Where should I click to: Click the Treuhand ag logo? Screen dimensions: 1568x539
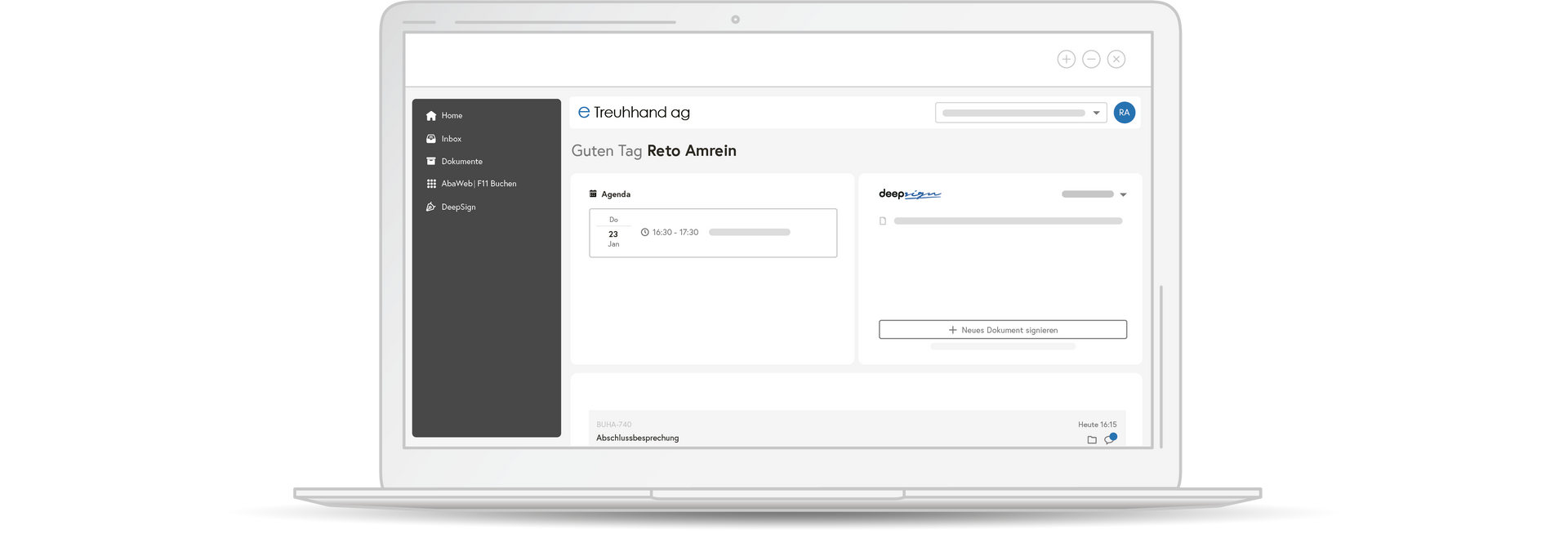pos(634,113)
